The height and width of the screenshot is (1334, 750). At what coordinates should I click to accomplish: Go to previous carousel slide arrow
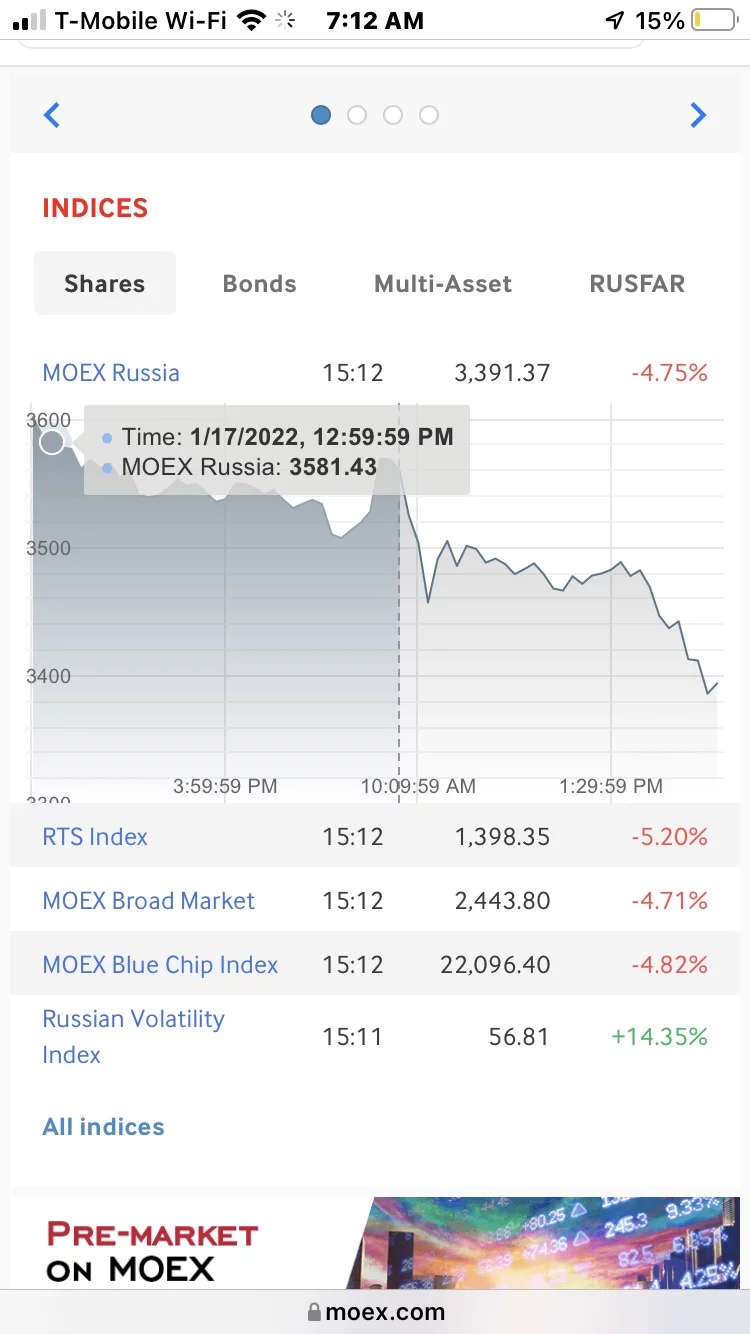(52, 116)
